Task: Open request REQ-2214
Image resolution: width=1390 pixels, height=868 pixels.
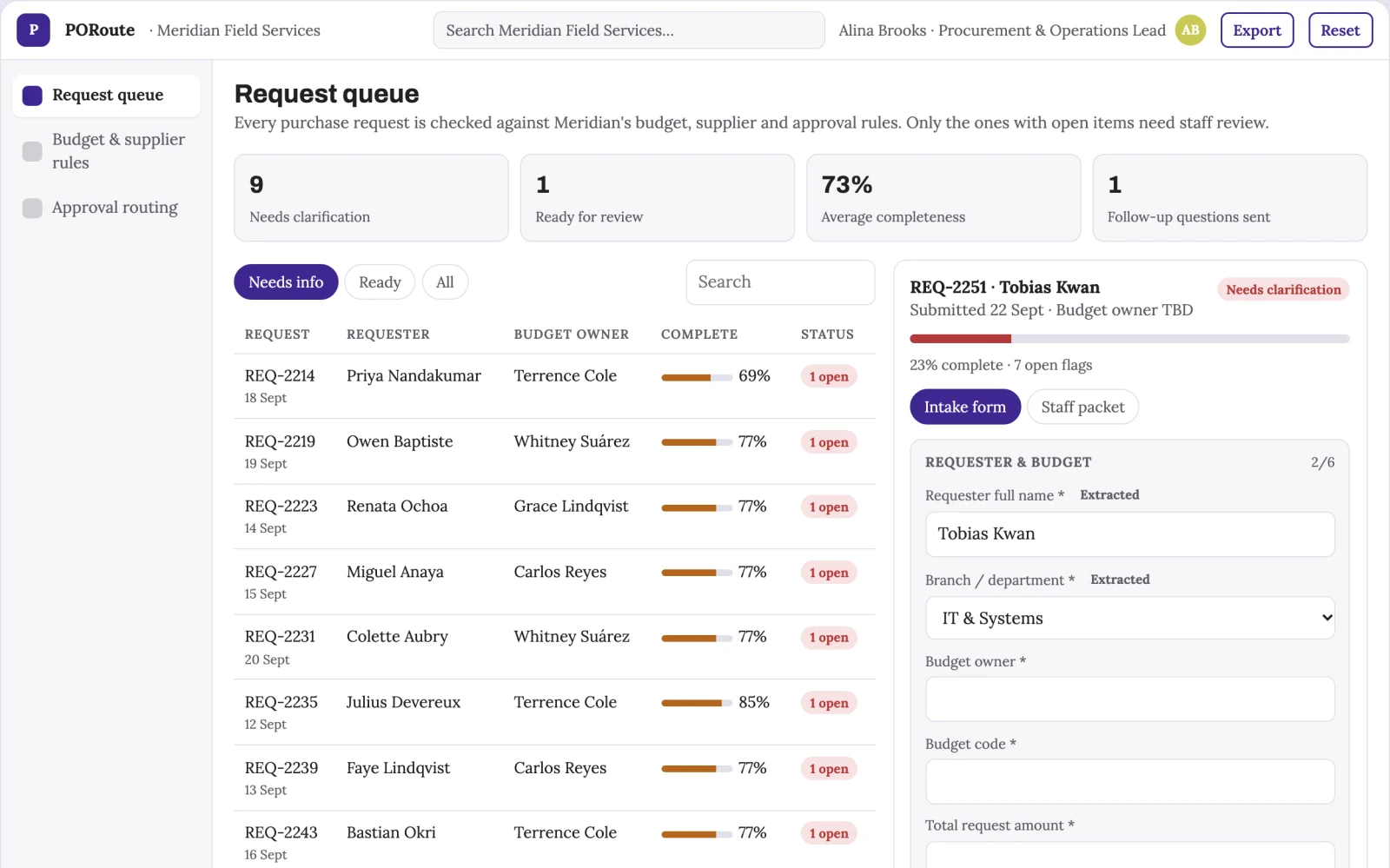Action: [280, 376]
